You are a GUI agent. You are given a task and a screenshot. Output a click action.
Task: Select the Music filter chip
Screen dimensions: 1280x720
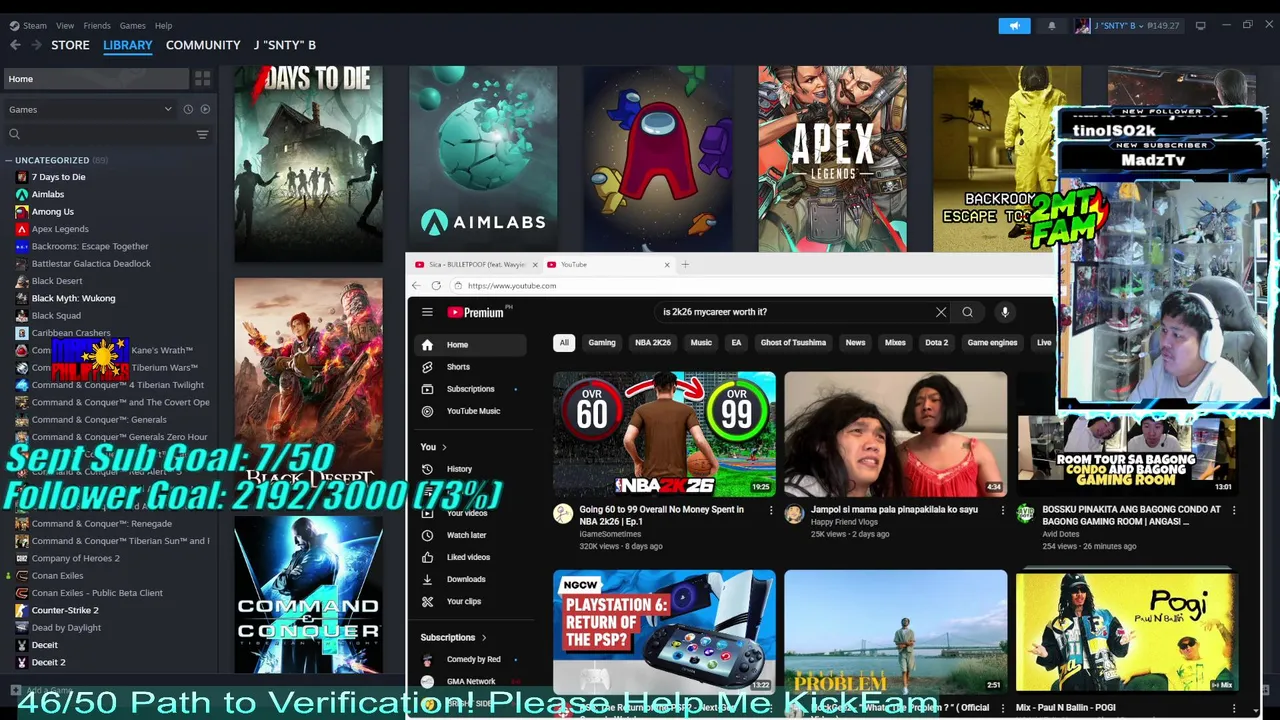point(701,343)
